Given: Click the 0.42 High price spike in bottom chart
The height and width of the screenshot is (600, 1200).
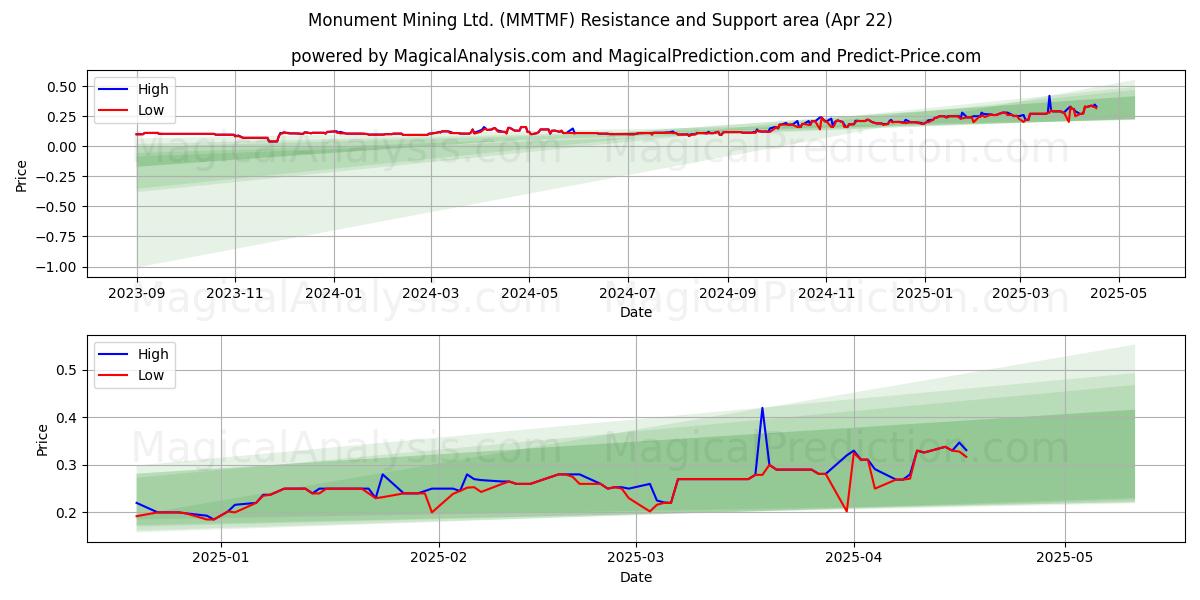Looking at the screenshot, I should click(x=762, y=408).
